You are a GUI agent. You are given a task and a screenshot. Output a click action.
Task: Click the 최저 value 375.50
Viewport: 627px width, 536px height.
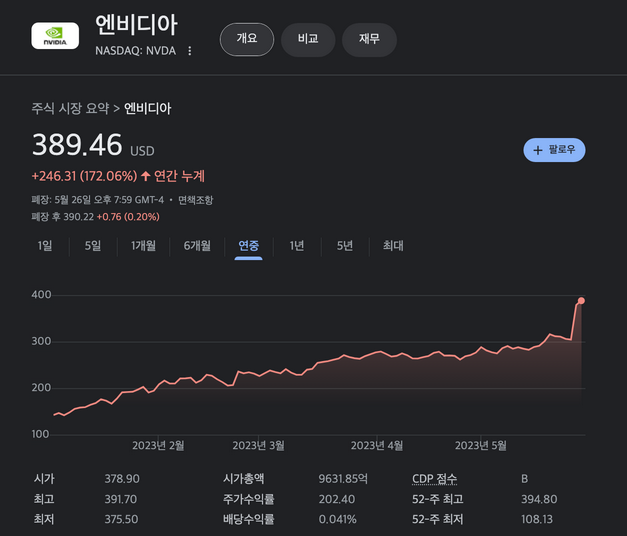click(121, 519)
